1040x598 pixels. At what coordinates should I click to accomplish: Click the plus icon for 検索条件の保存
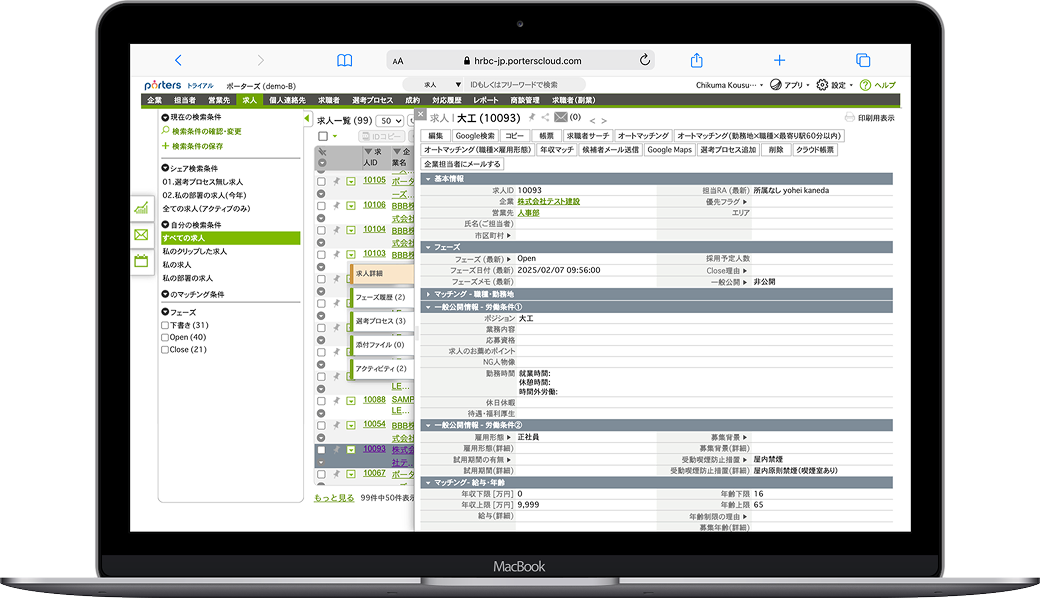(166, 146)
